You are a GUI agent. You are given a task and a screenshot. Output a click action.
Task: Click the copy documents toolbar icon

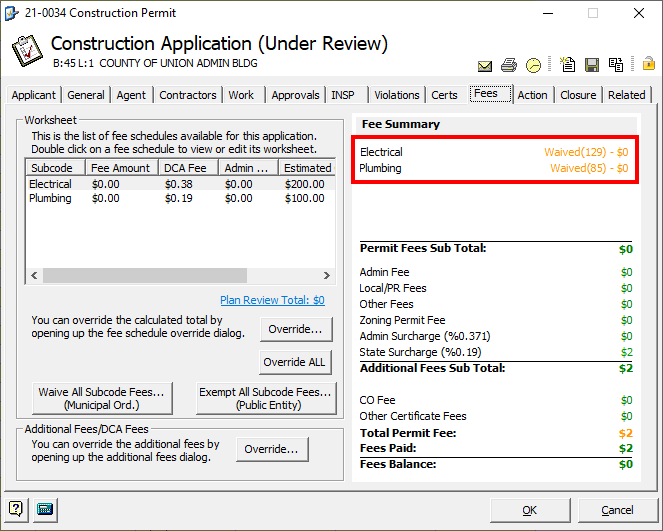(616, 65)
